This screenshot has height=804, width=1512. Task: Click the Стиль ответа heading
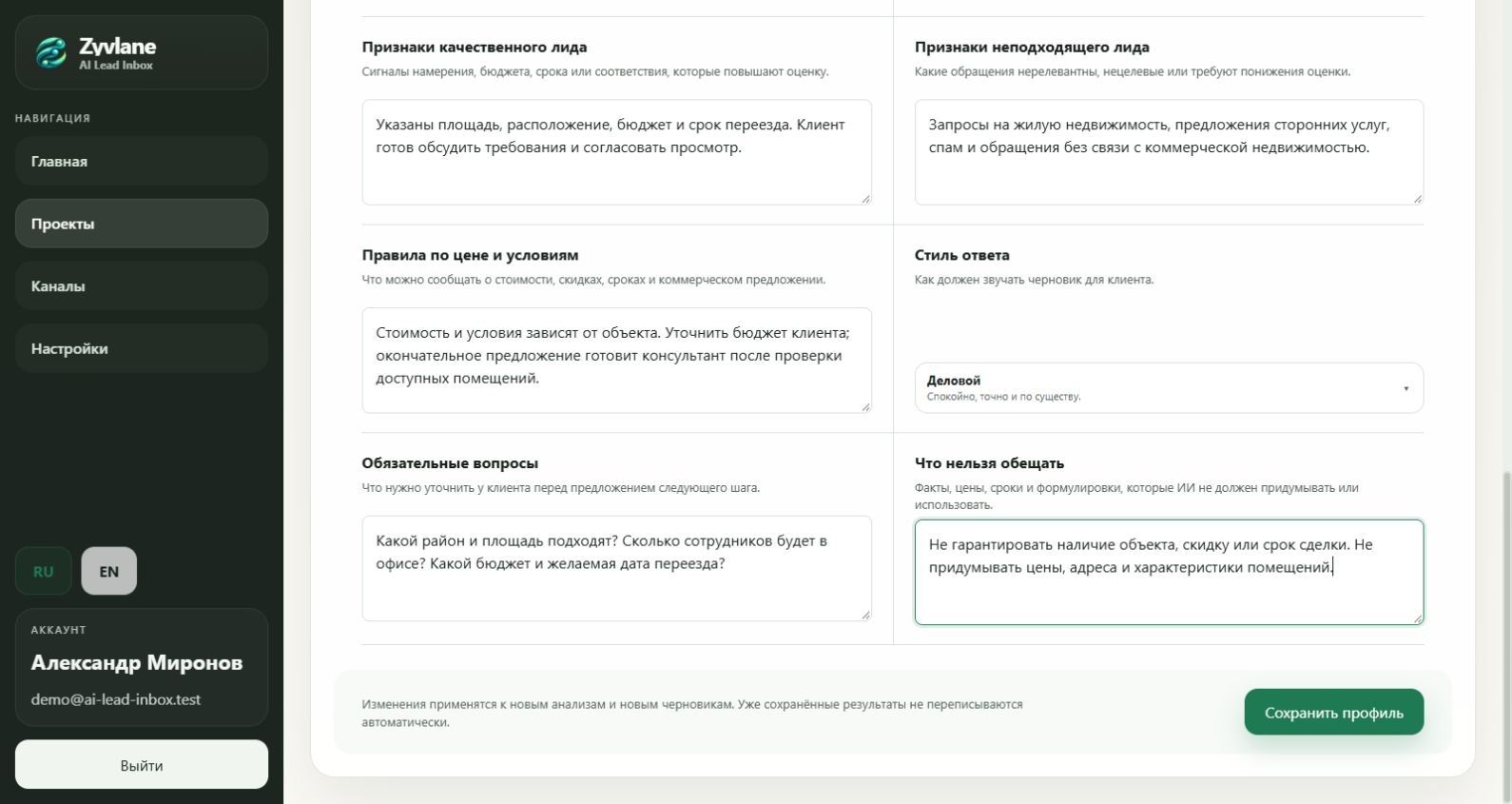pyautogui.click(x=962, y=255)
